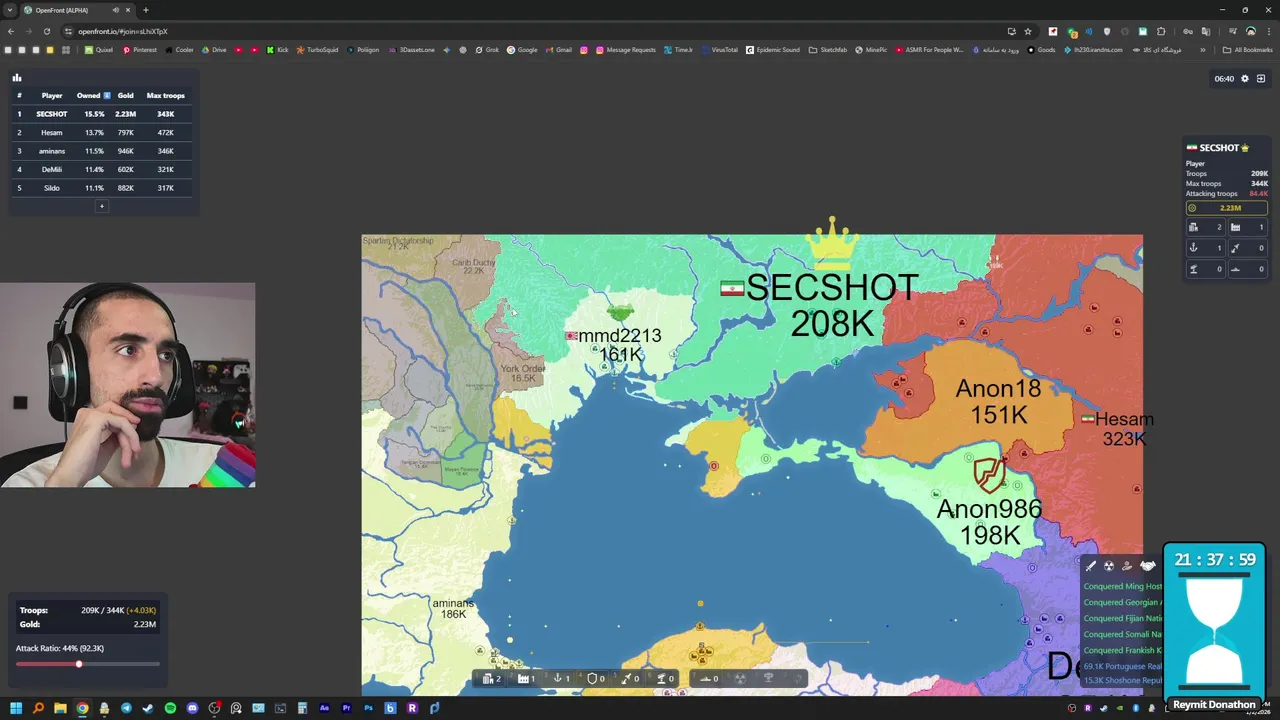This screenshot has height=720, width=1280.
Task: Click gold amount 2.23M in player panel
Action: [1227, 208]
